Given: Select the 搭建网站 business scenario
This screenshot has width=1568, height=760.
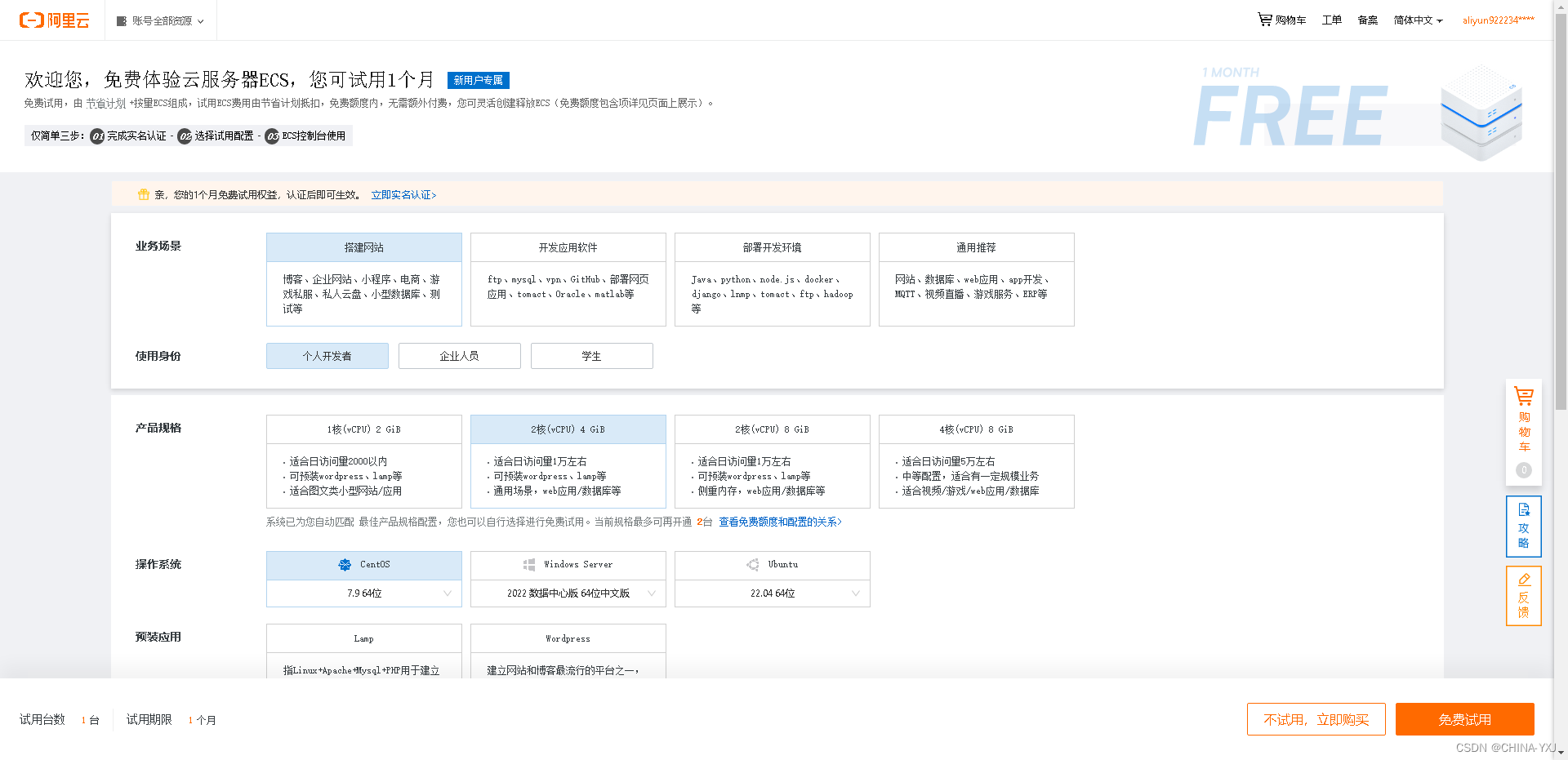Looking at the screenshot, I should [x=364, y=279].
